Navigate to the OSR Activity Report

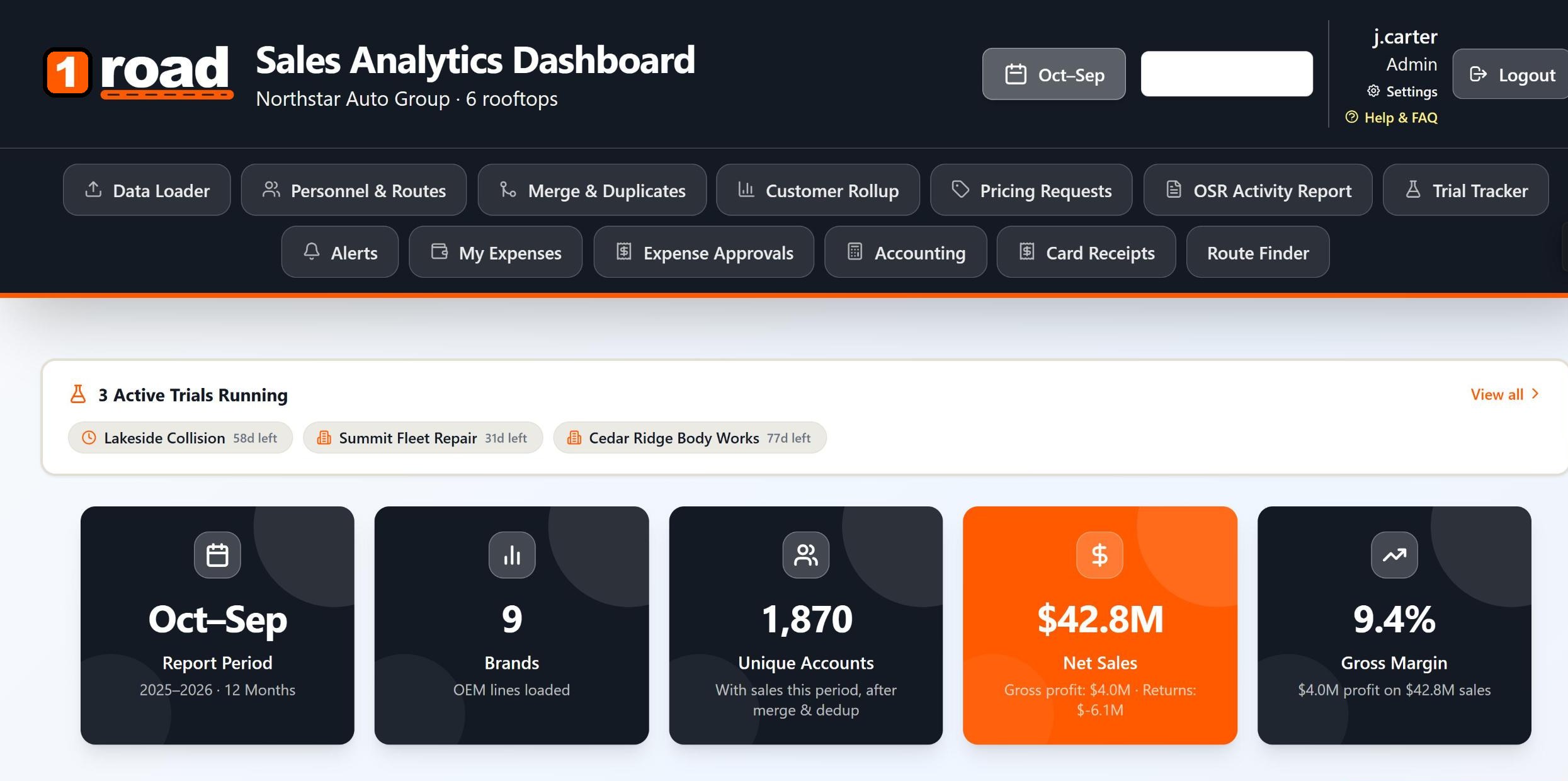tap(1258, 190)
